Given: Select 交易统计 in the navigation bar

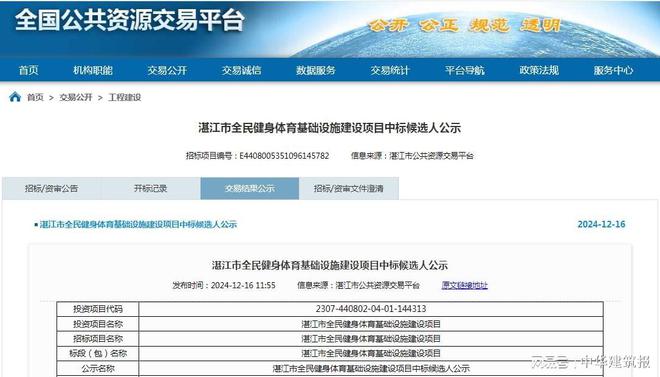Looking at the screenshot, I should 390,70.
